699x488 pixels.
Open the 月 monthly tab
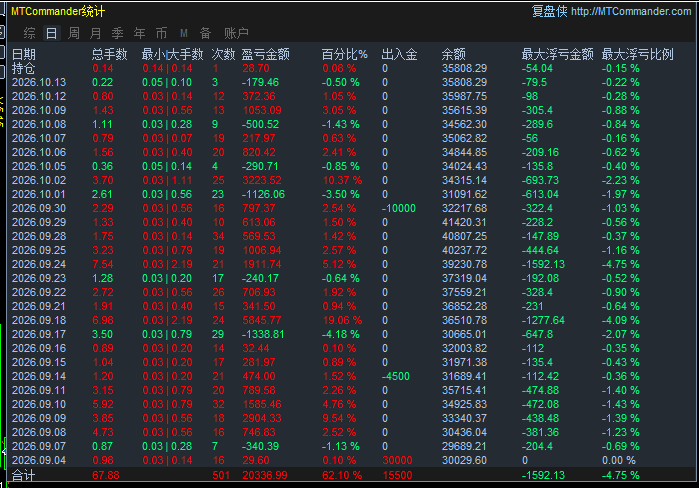coord(95,33)
